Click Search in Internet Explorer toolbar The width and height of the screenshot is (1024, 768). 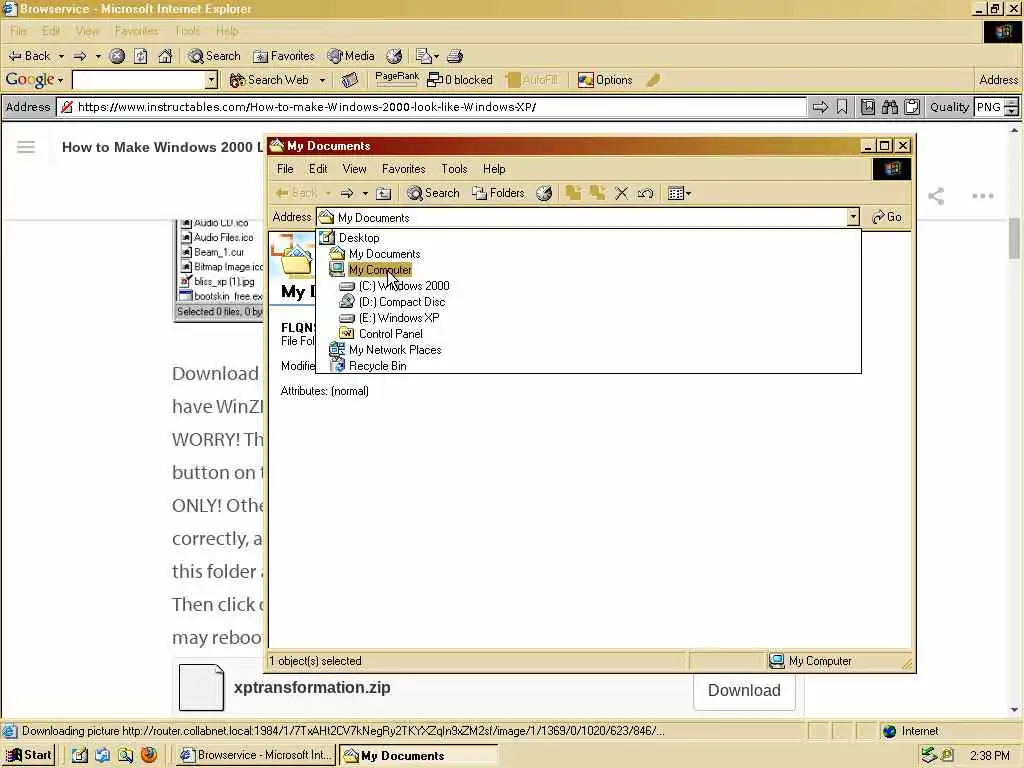[214, 56]
